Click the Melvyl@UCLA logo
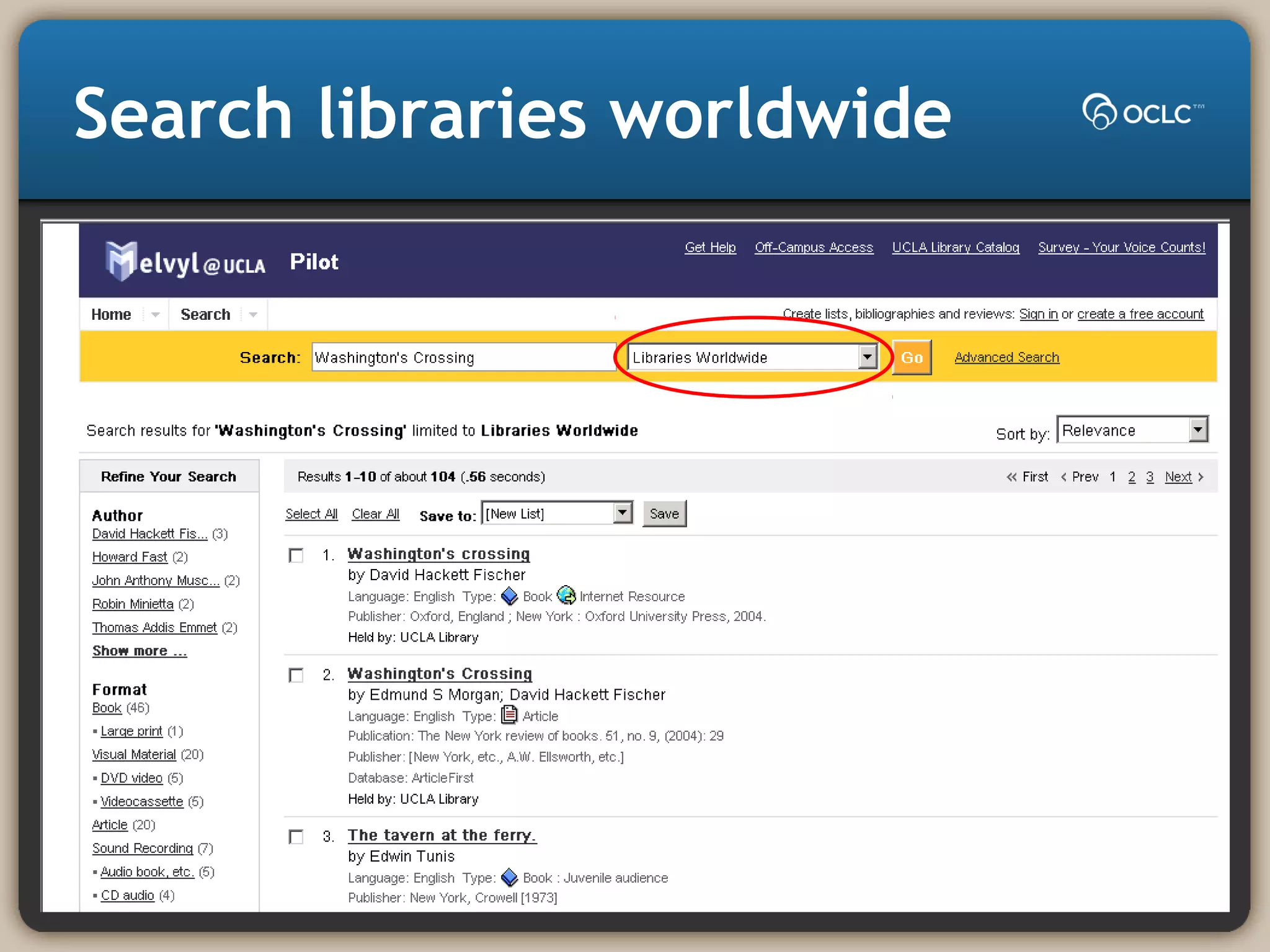 tap(185, 262)
